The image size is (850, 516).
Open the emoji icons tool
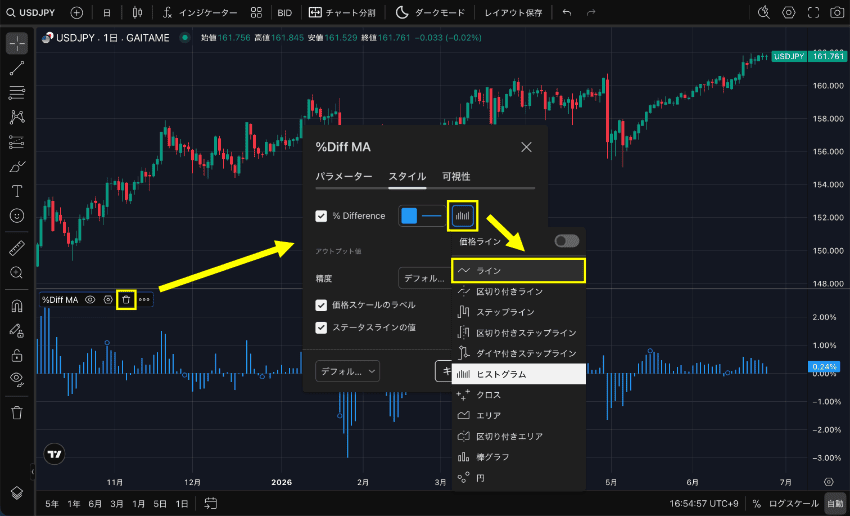(x=17, y=216)
